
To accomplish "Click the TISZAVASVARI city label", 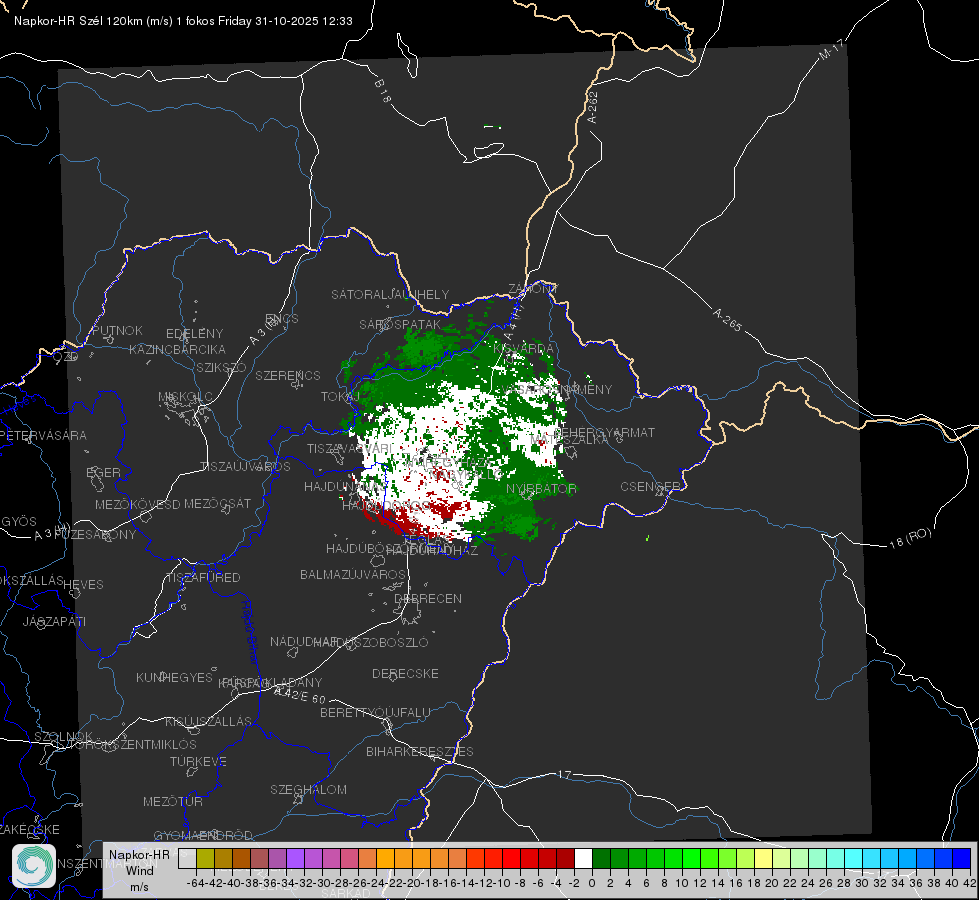I will (x=350, y=448).
